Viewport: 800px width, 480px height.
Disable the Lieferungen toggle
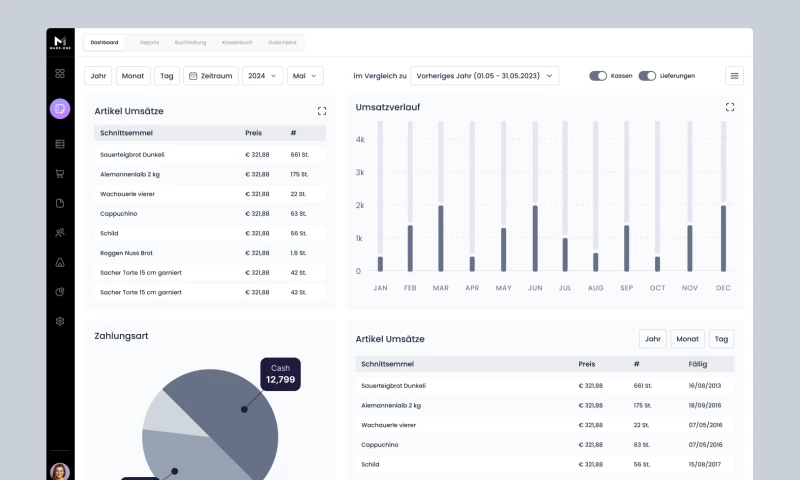(647, 76)
